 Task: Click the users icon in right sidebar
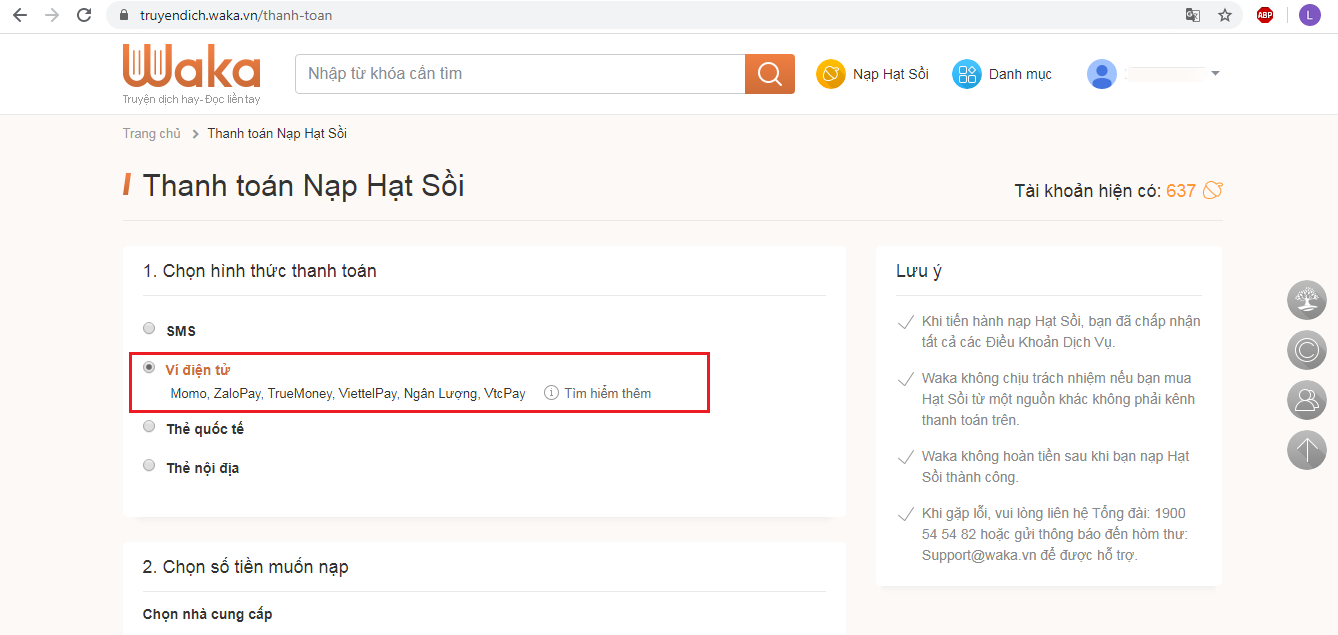pyautogui.click(x=1306, y=400)
